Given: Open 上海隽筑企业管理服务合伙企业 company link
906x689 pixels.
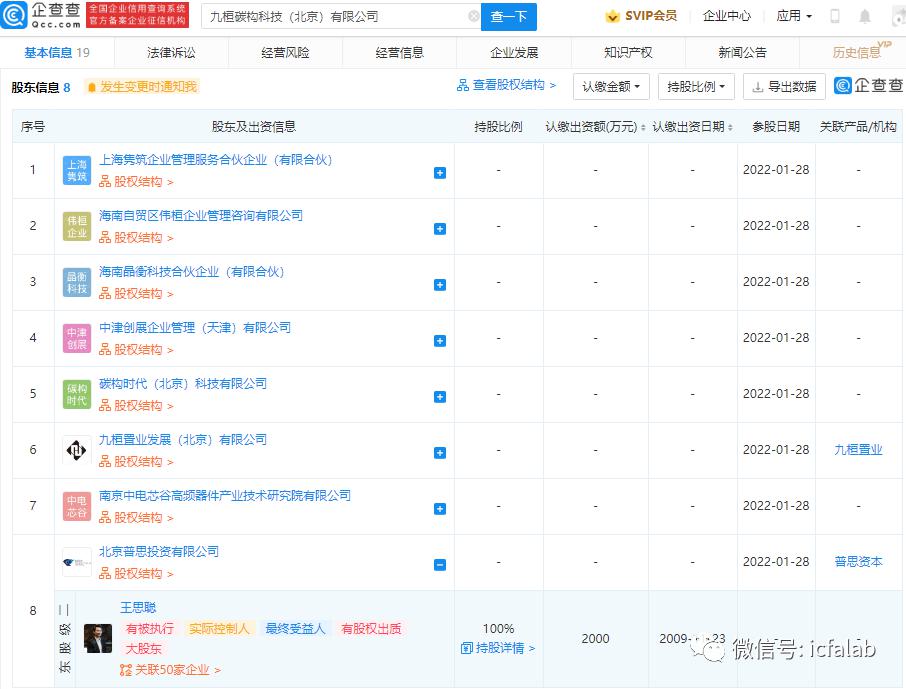Looking at the screenshot, I should (216, 160).
